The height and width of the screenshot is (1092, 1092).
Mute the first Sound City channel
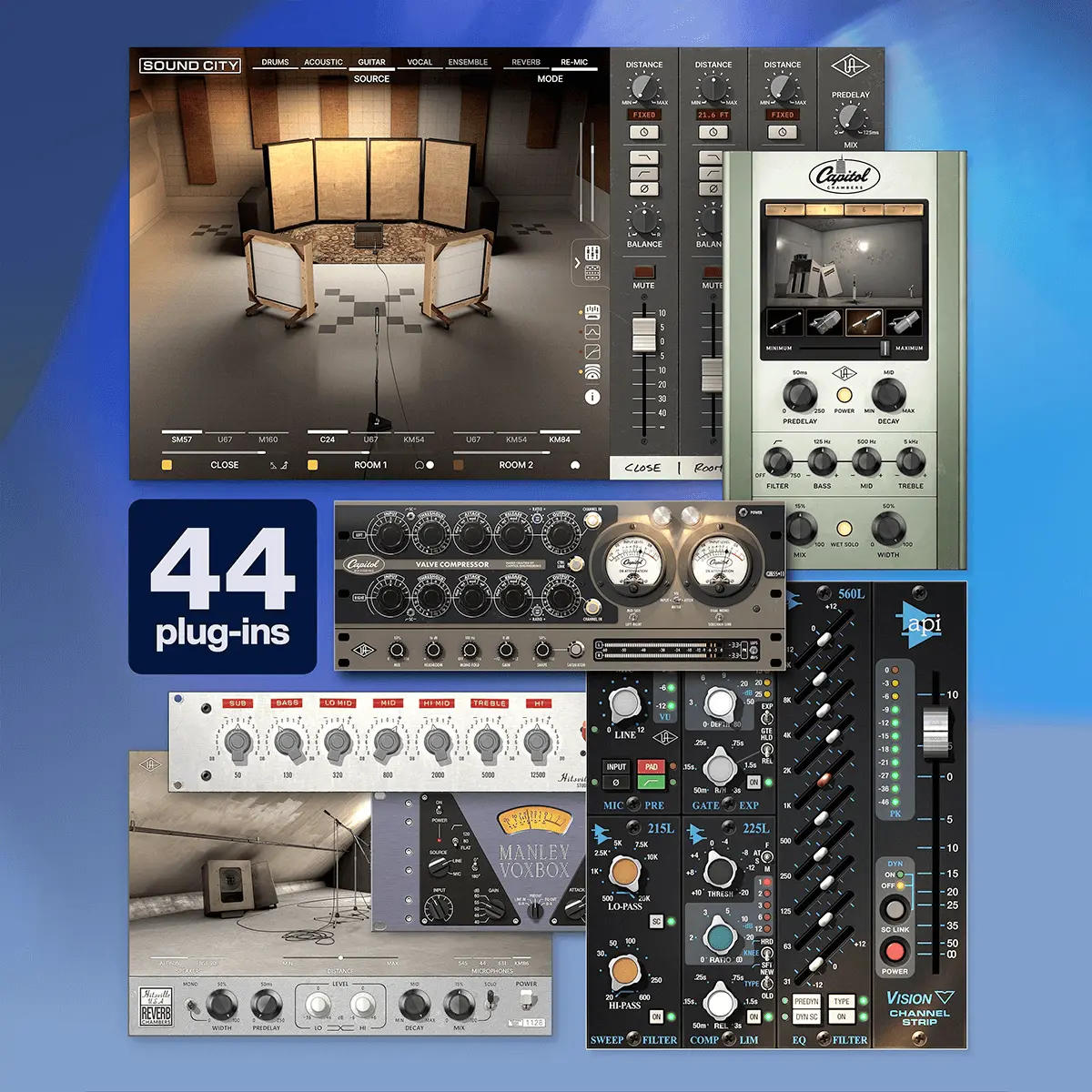pyautogui.click(x=644, y=271)
